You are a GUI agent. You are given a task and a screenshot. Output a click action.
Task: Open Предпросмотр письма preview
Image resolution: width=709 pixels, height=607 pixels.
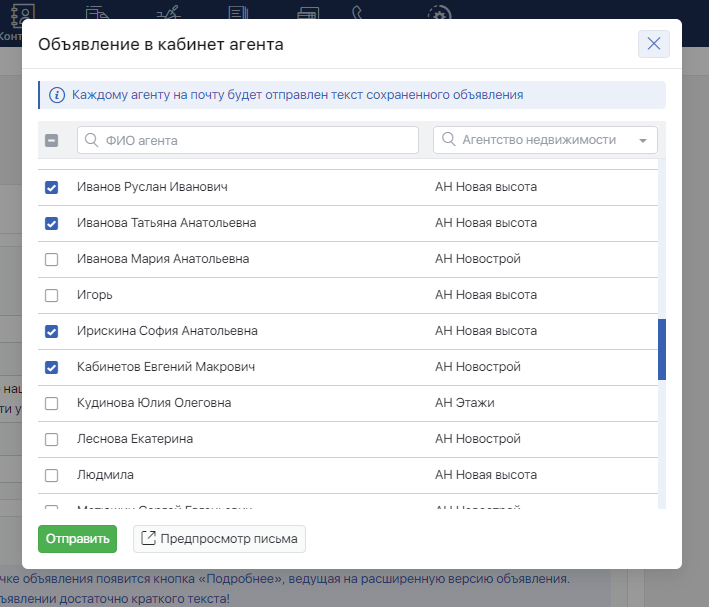(220, 539)
